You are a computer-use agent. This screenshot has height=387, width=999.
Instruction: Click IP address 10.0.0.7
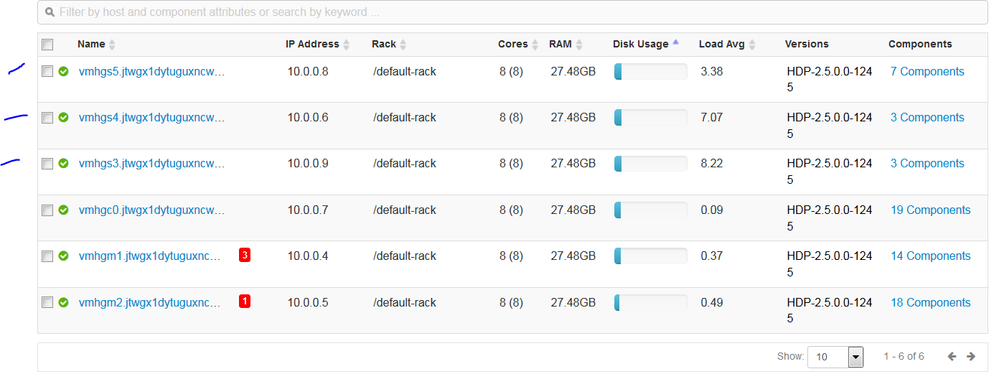click(308, 210)
